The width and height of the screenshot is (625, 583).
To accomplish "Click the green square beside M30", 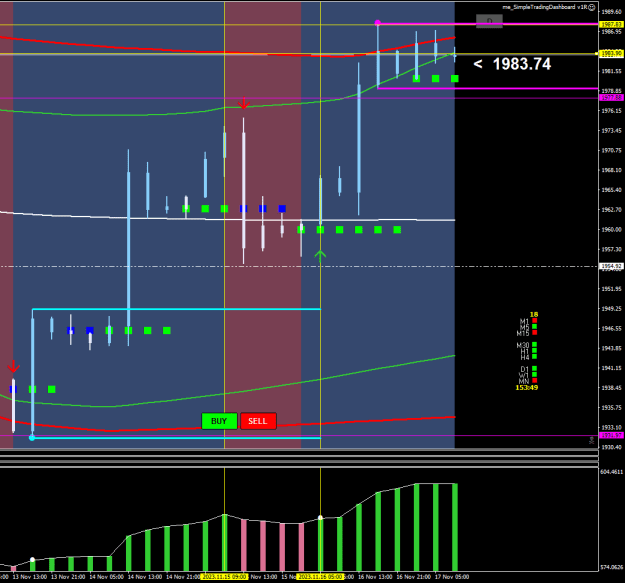I will (535, 345).
